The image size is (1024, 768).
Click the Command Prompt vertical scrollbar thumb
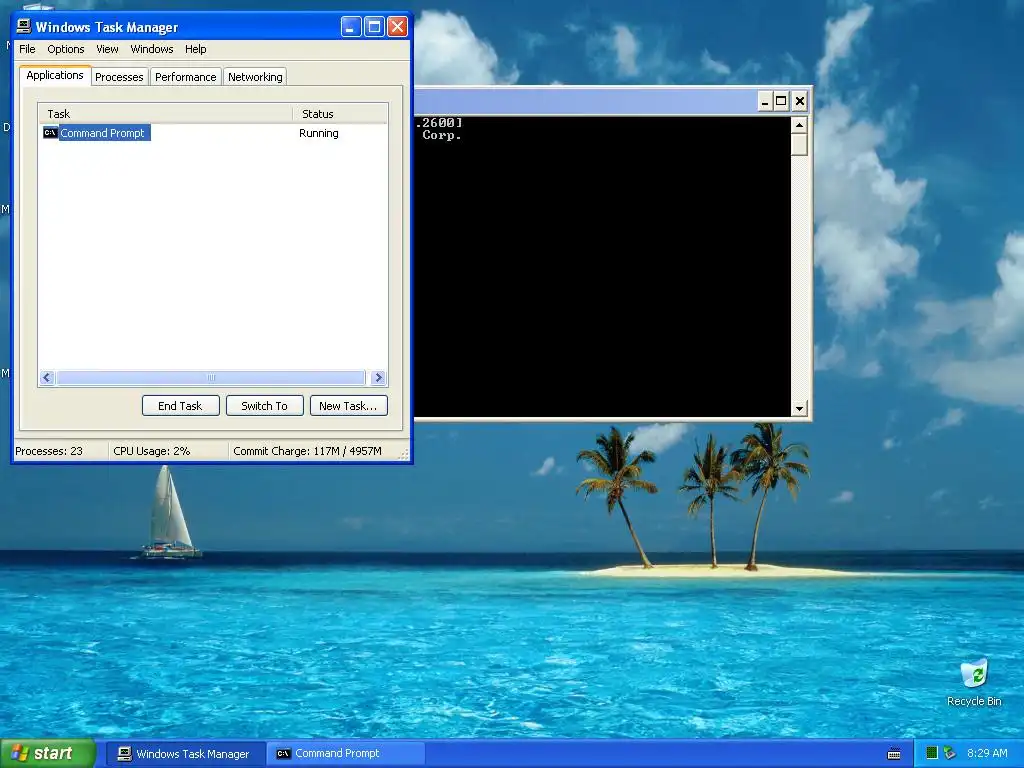799,144
